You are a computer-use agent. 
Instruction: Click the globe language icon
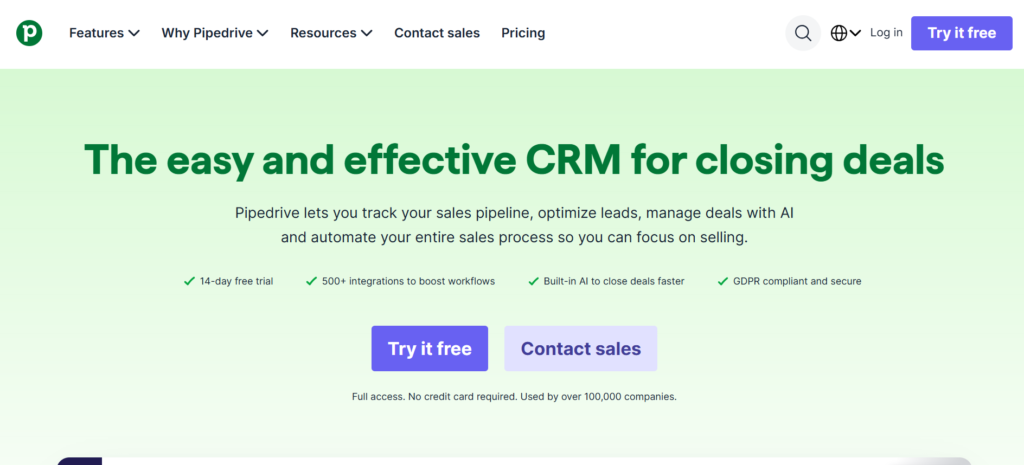click(839, 33)
